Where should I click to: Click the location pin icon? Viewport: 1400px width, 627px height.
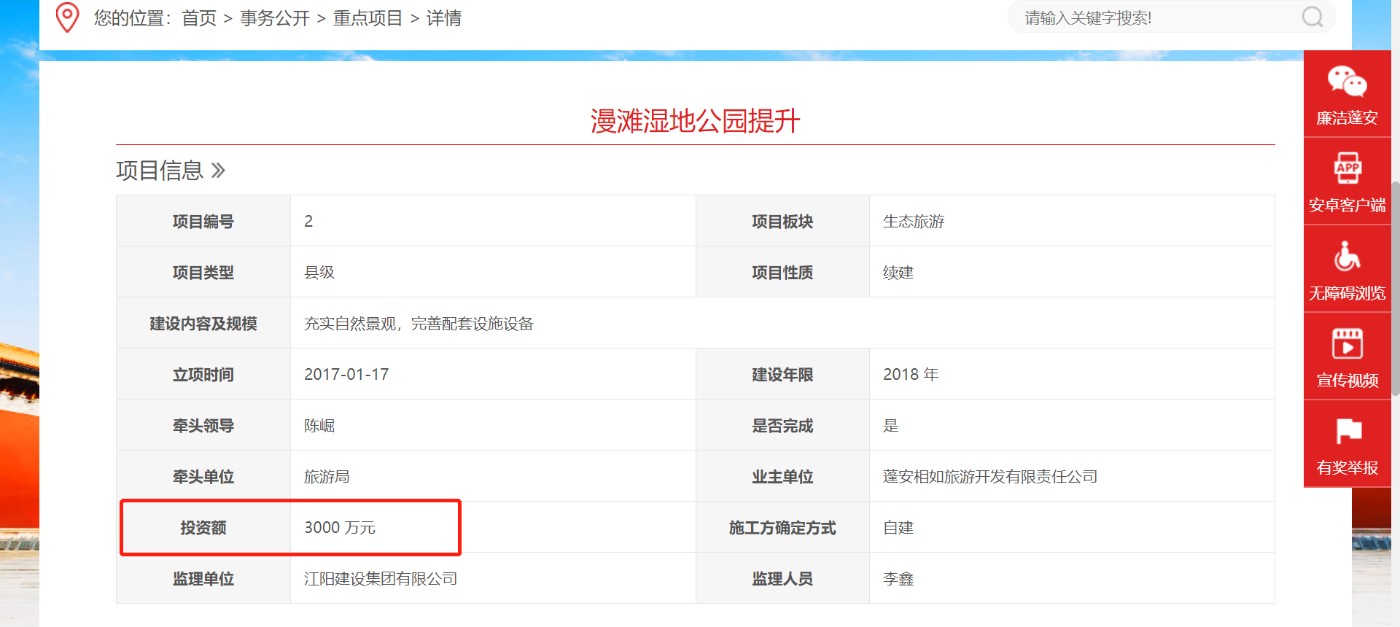(67, 17)
